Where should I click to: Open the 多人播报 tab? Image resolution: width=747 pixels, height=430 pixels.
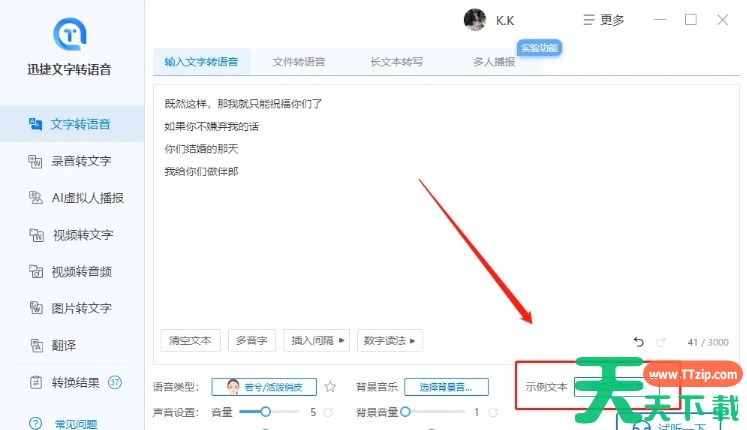[x=494, y=62]
